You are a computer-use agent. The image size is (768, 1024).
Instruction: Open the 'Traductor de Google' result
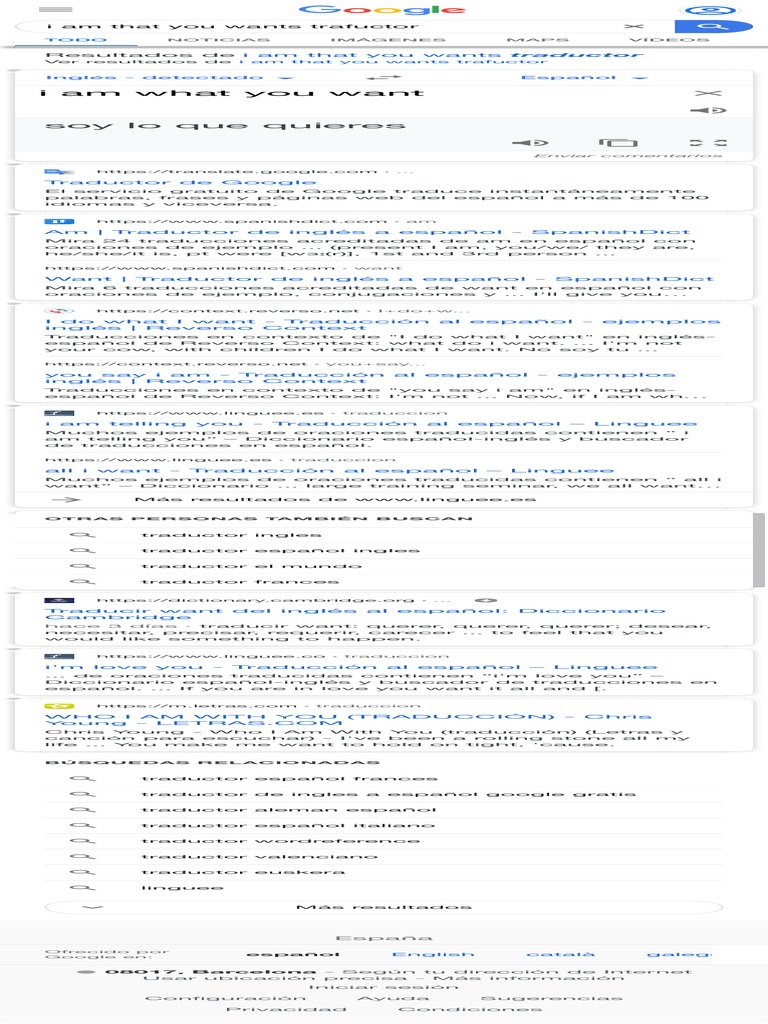tap(180, 182)
